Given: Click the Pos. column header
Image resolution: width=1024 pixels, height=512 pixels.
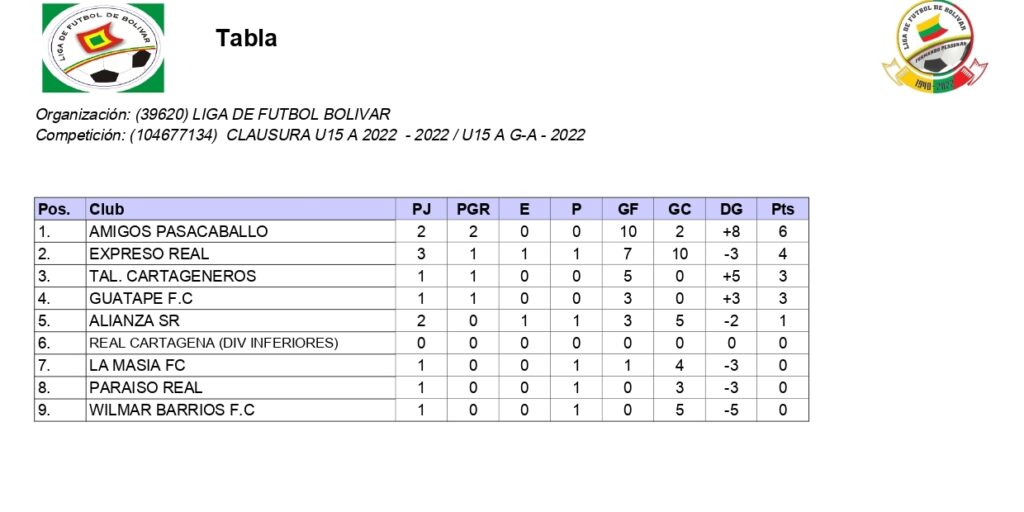Looking at the screenshot, I should click(x=54, y=209).
